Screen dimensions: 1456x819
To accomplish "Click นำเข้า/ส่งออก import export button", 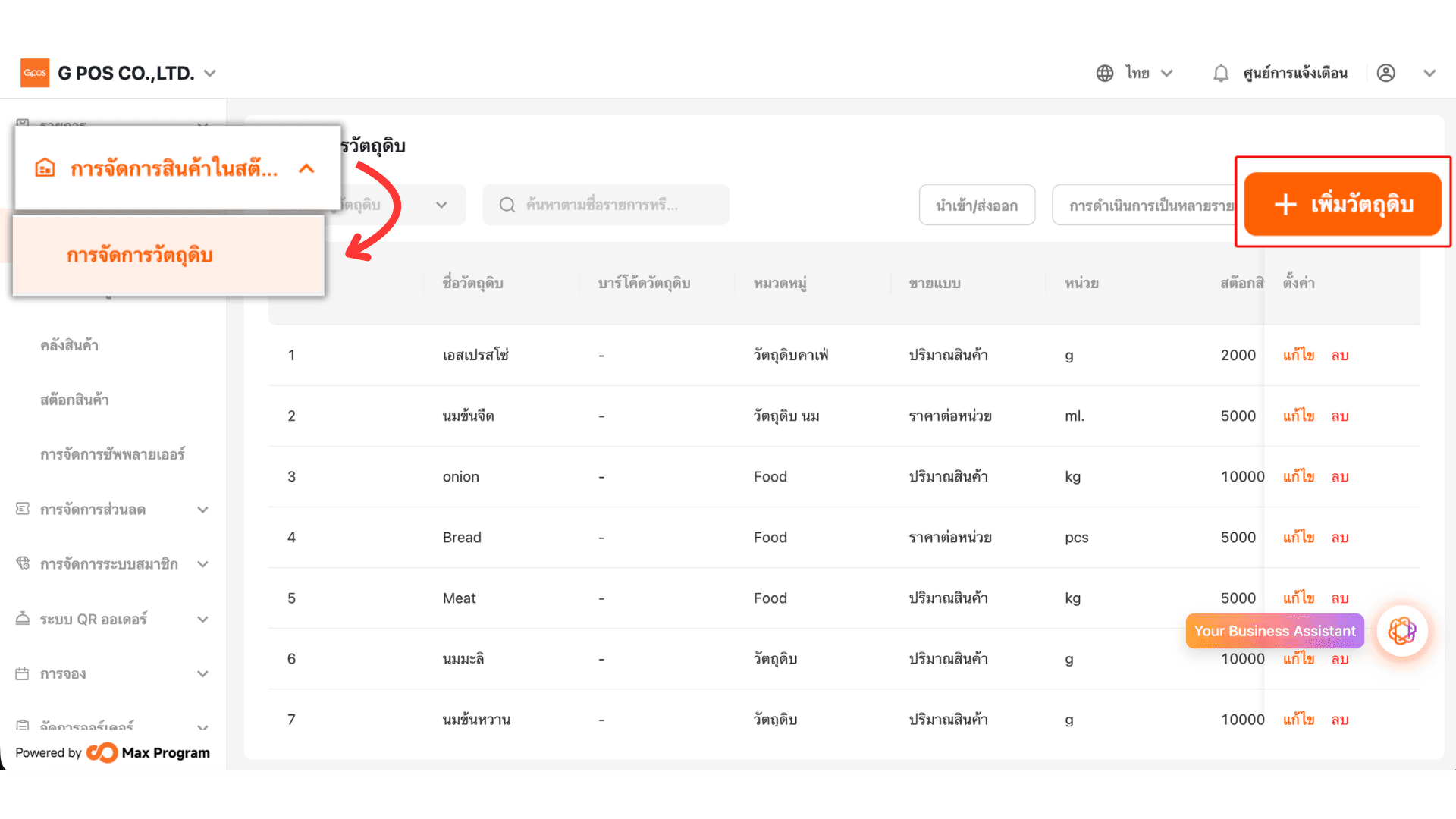I will (977, 205).
